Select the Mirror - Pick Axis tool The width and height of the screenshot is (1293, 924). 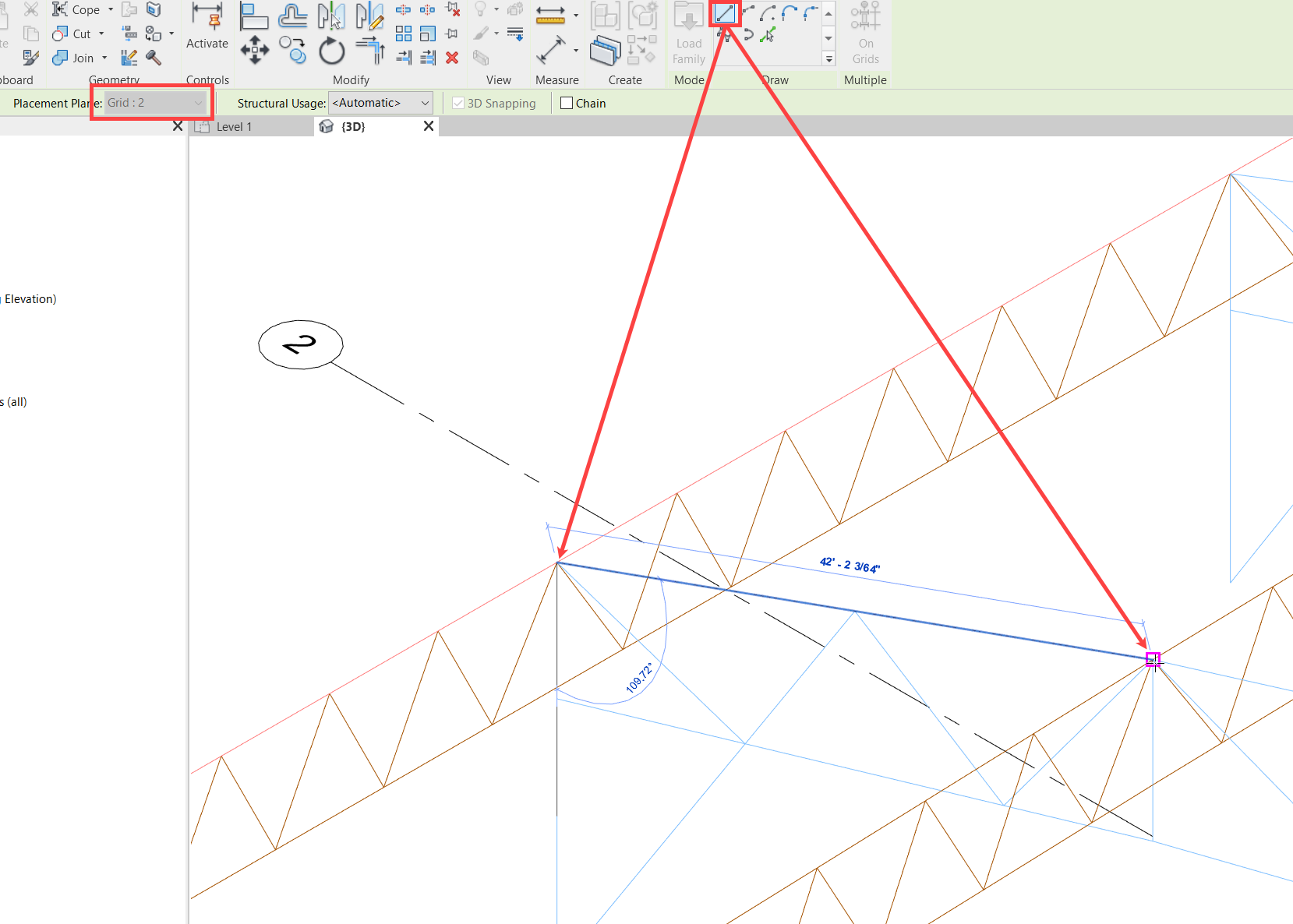(331, 15)
